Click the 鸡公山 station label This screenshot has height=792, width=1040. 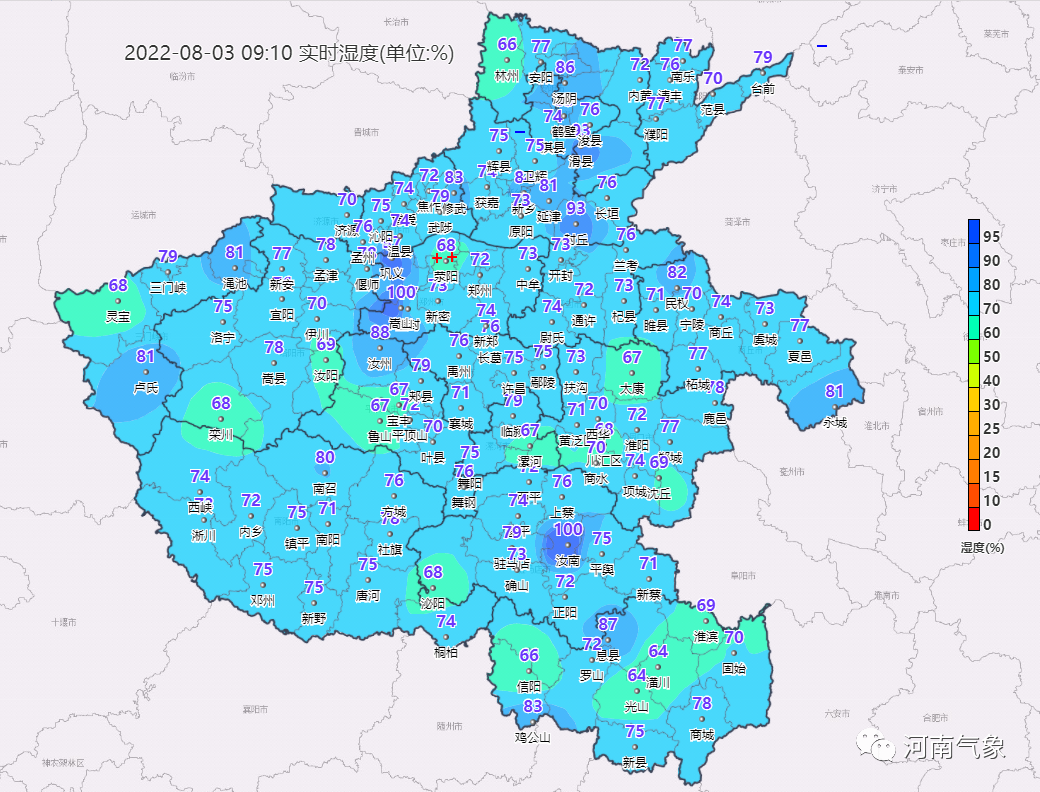pyautogui.click(x=533, y=737)
